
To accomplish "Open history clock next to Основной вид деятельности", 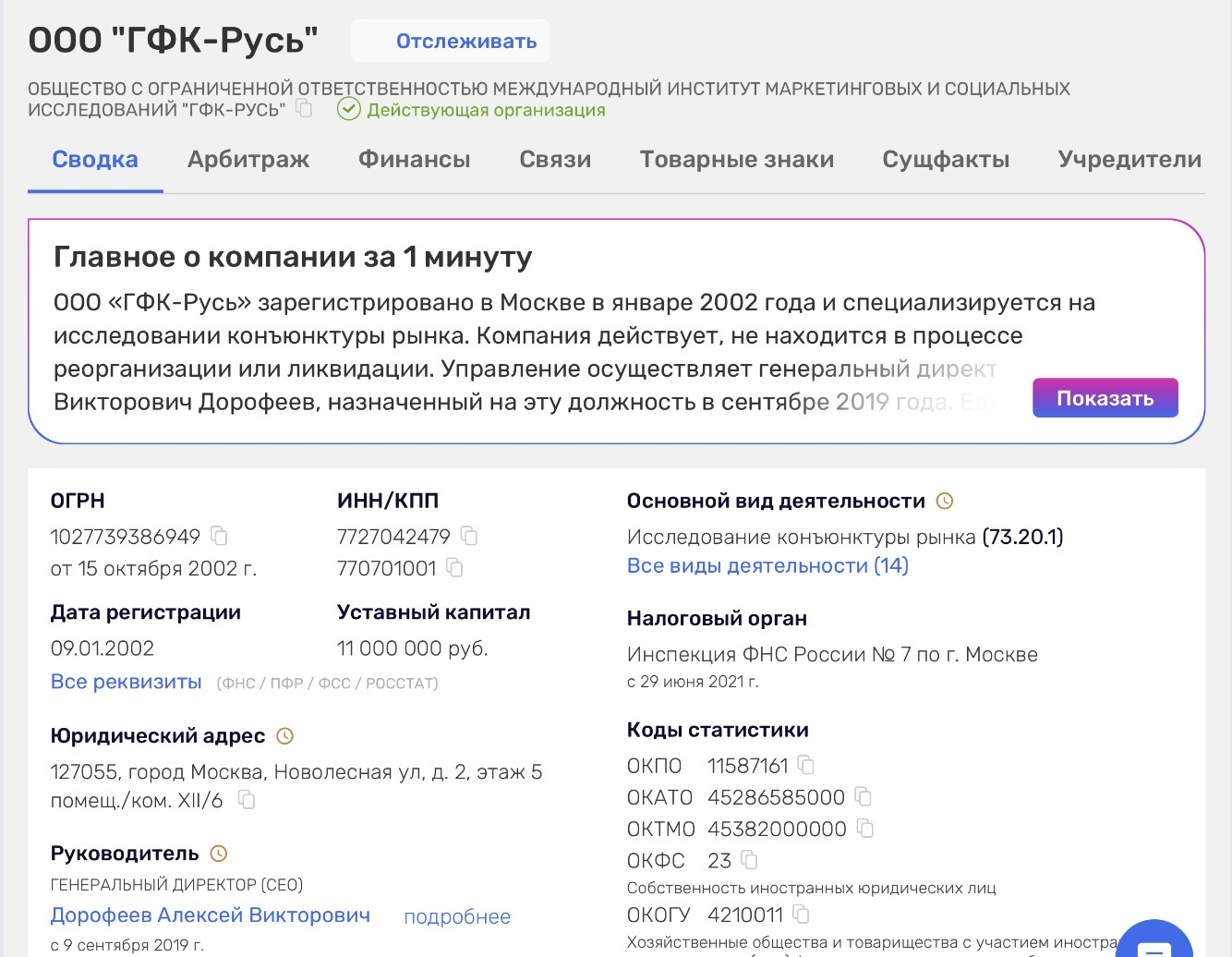I will tap(945, 501).
